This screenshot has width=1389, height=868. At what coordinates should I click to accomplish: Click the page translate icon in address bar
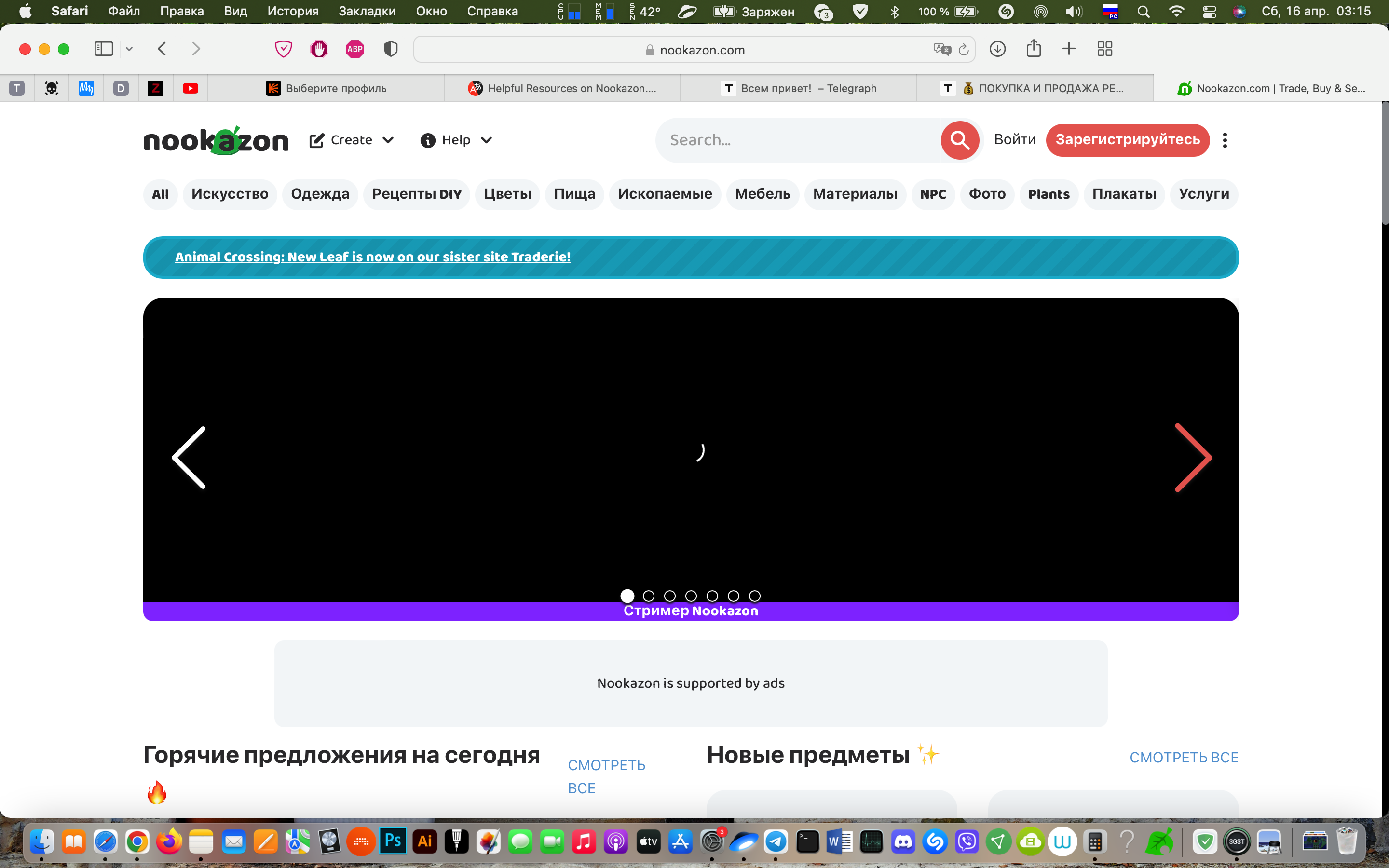pyautogui.click(x=941, y=50)
